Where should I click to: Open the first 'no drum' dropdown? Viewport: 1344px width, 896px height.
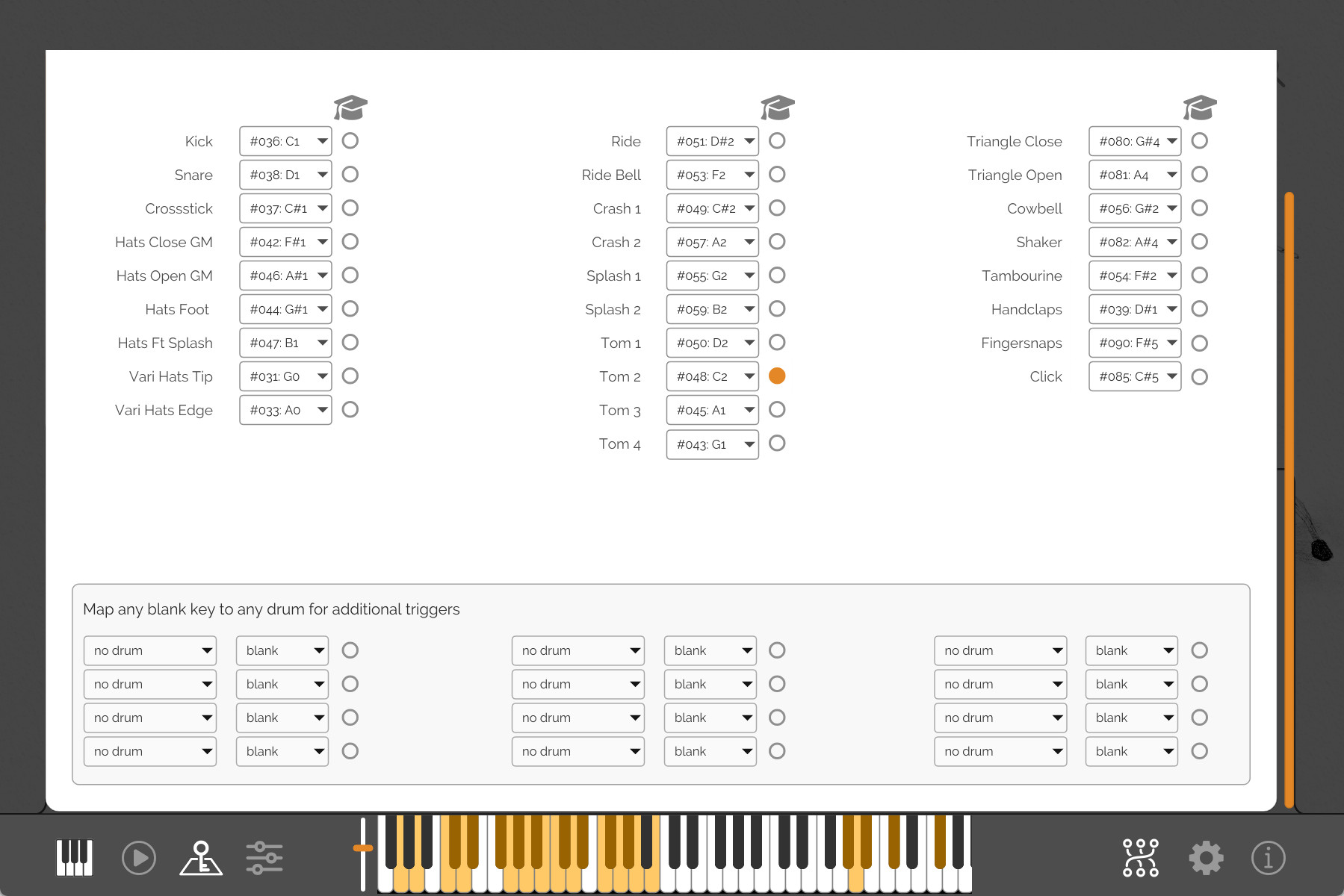(x=150, y=650)
